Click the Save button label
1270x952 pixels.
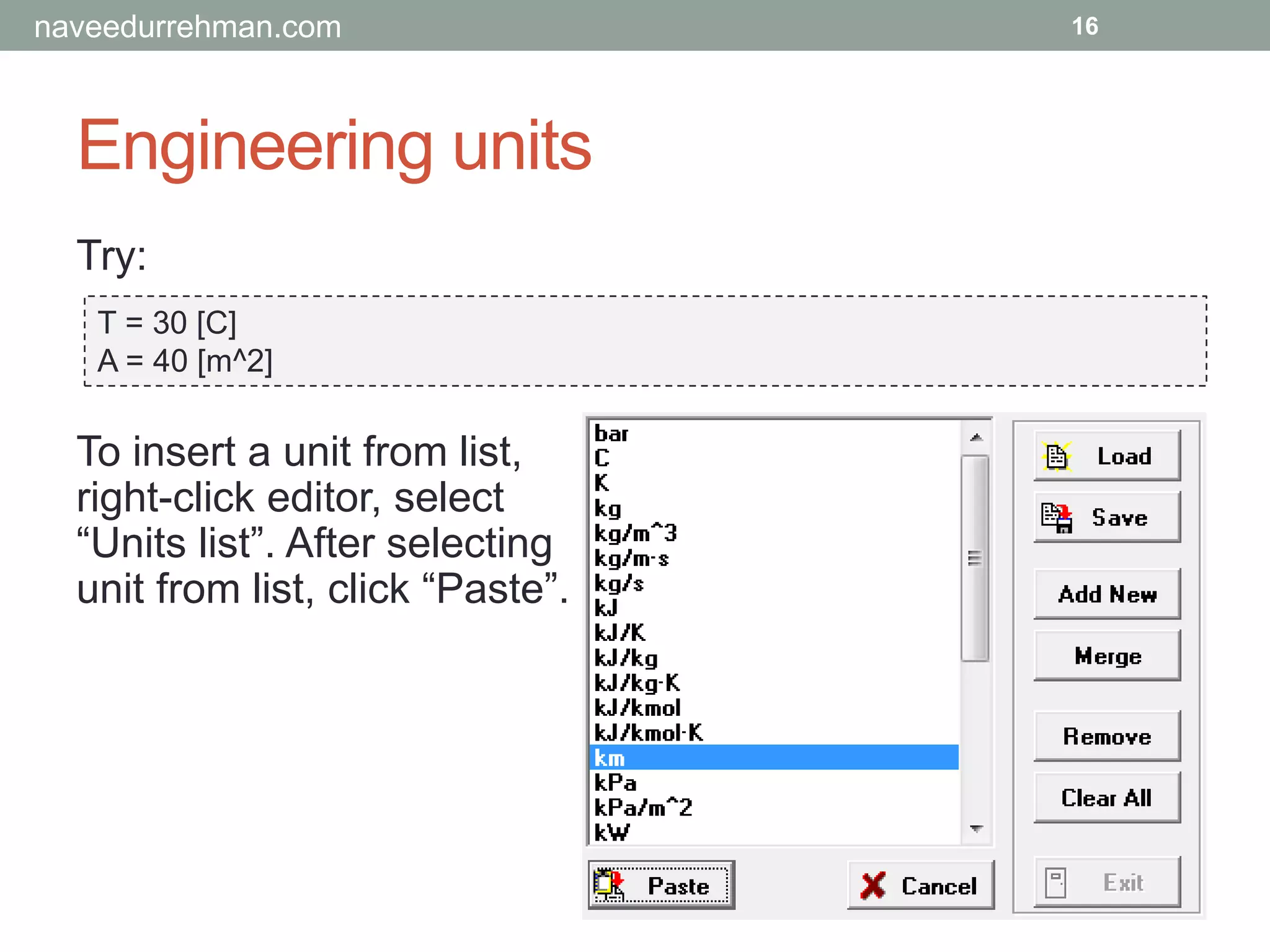1120,518
